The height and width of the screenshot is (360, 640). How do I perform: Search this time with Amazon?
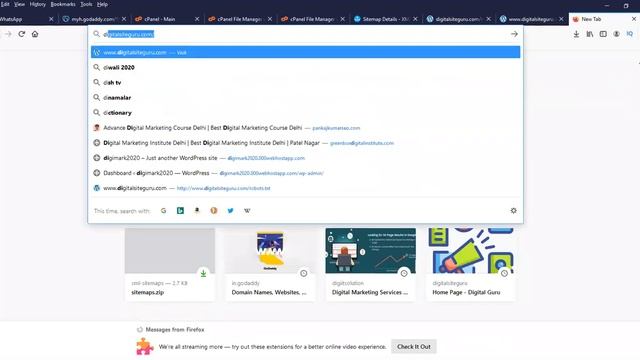(197, 211)
